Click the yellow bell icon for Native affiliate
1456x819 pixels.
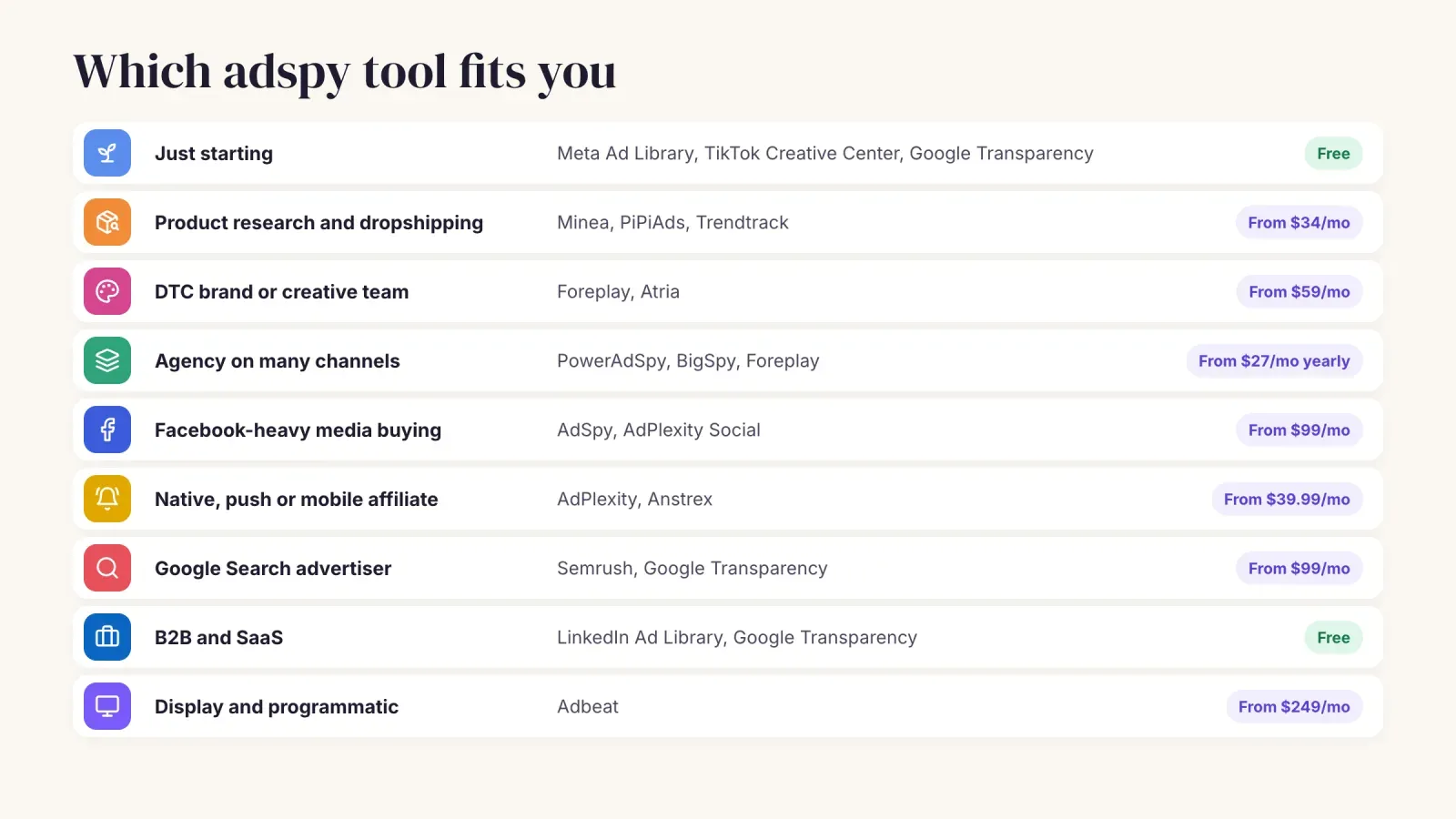point(107,499)
